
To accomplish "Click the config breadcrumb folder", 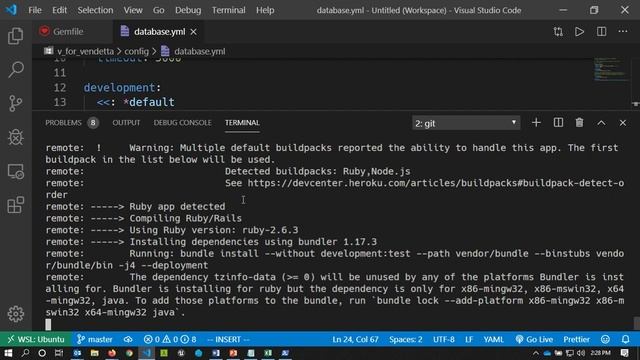I will click(x=136, y=51).
